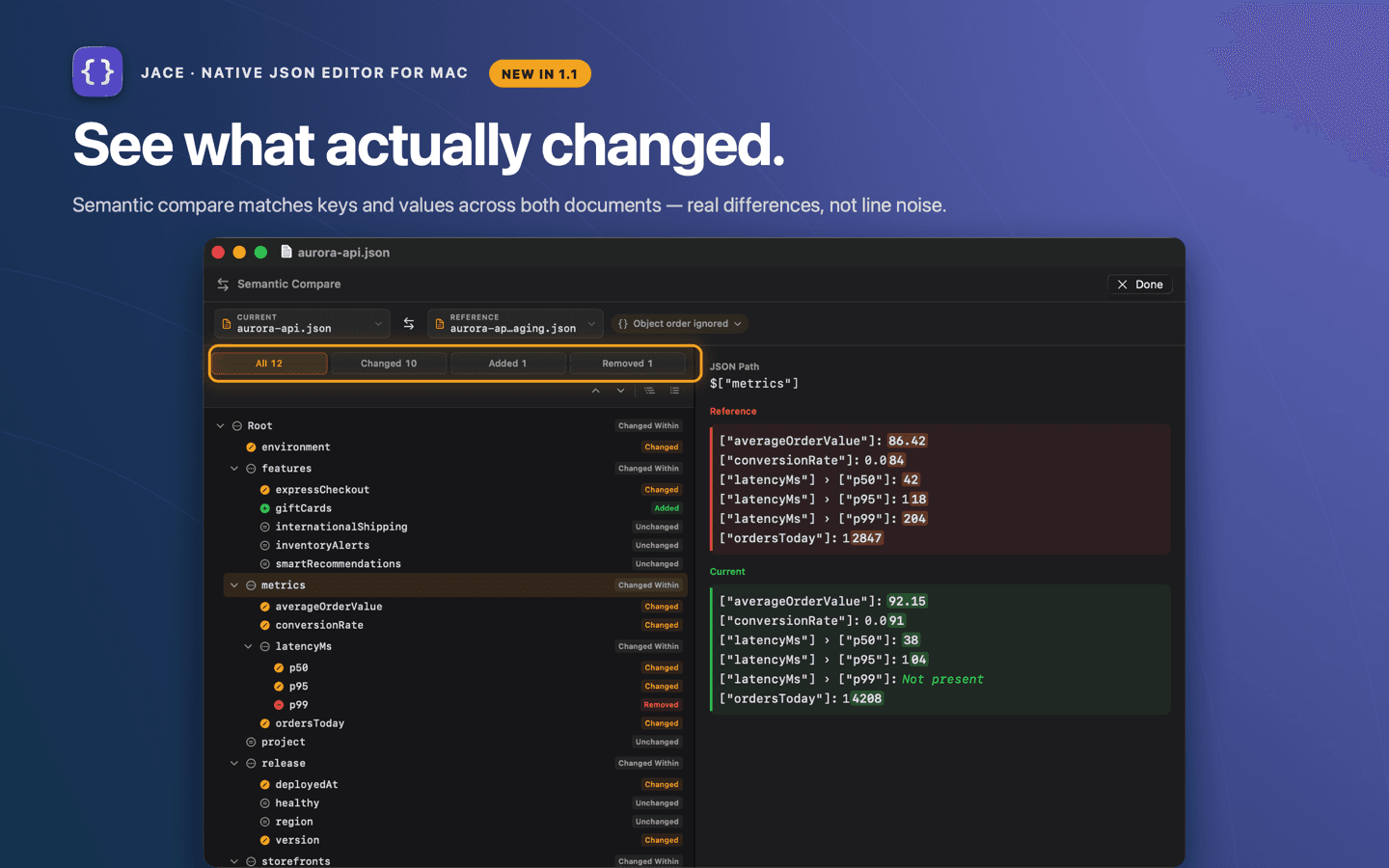This screenshot has height=868, width=1389.
Task: Click the expressCheckout changed status icon
Action: click(264, 490)
